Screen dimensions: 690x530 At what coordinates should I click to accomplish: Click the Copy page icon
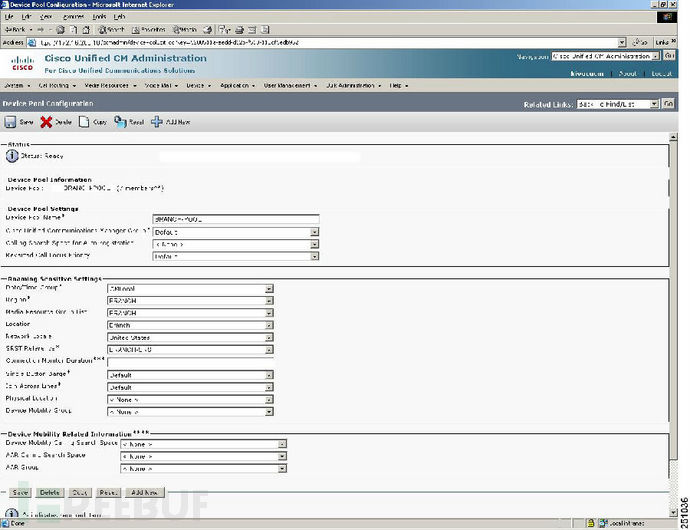coord(84,122)
